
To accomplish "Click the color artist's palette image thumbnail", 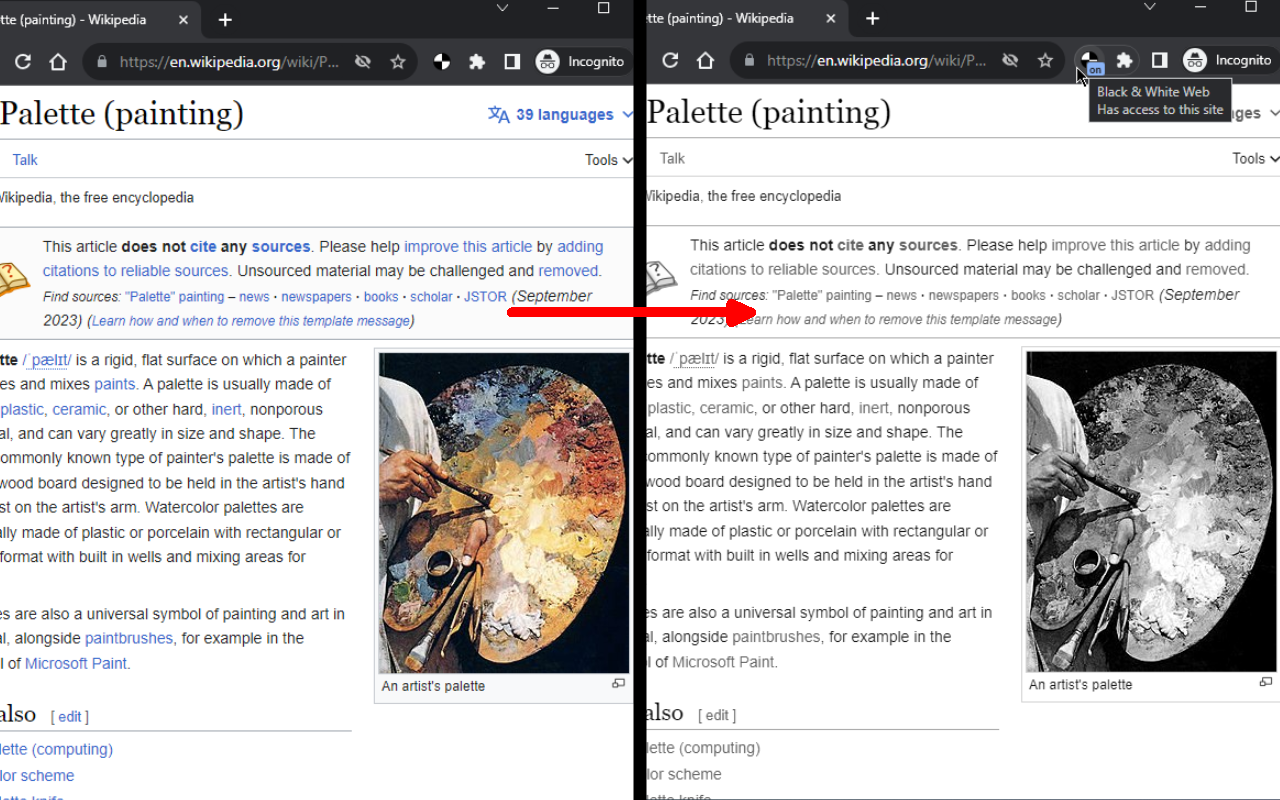I will click(x=503, y=512).
